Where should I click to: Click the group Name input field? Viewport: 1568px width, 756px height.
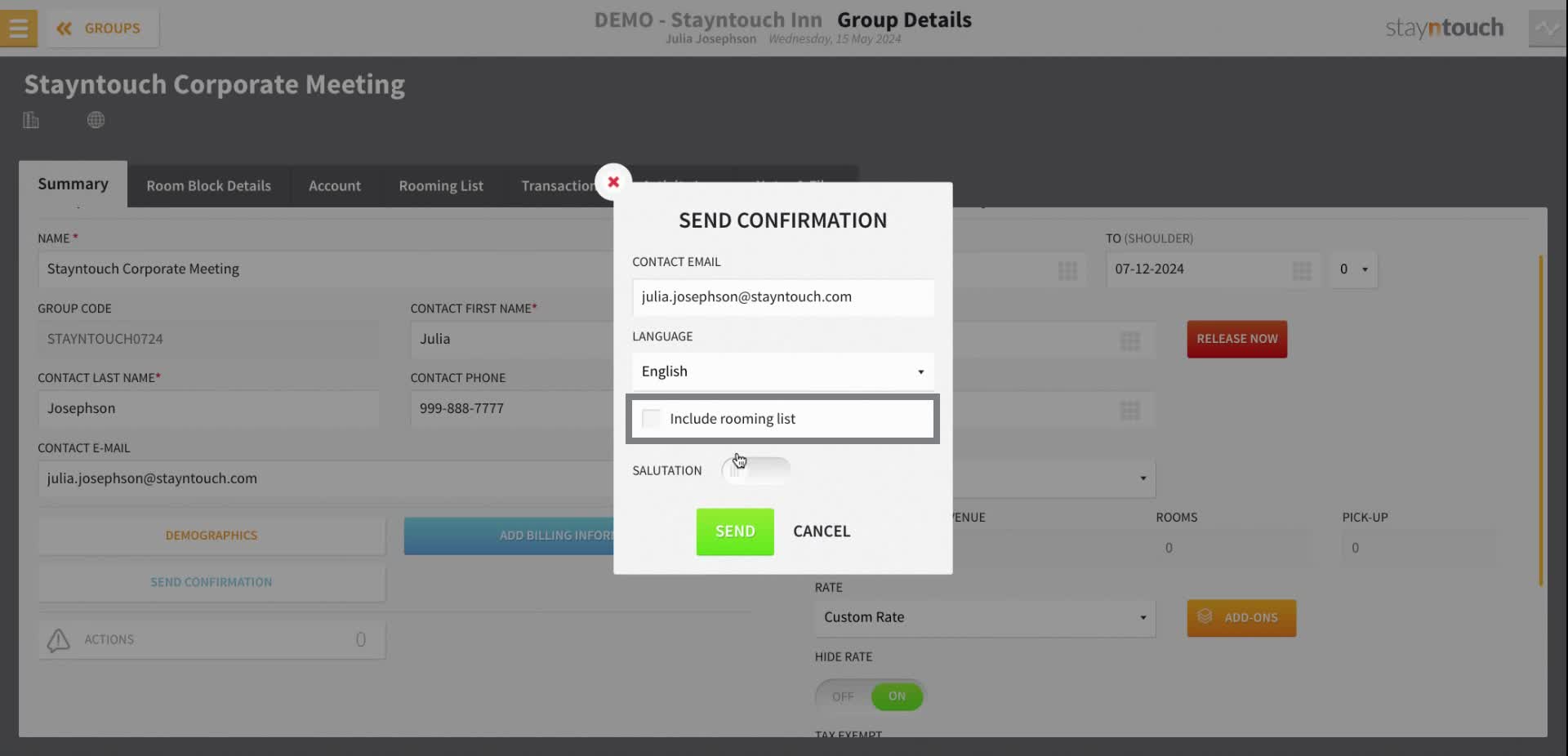325,269
